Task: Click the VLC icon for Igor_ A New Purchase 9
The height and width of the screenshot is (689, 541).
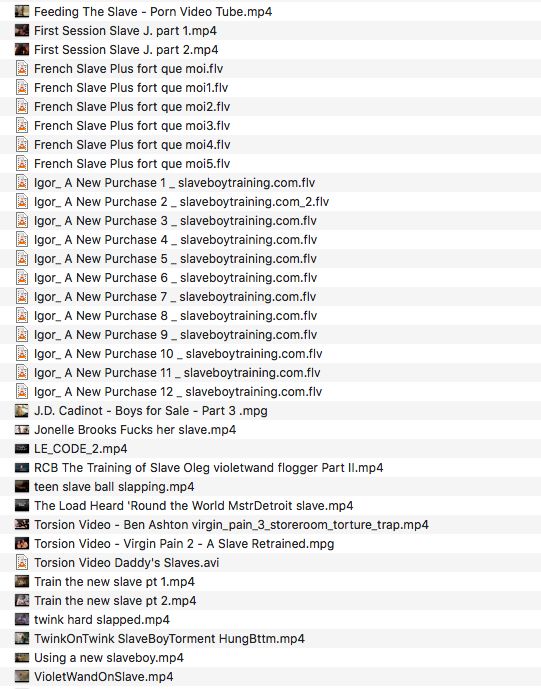Action: pyautogui.click(x=22, y=334)
